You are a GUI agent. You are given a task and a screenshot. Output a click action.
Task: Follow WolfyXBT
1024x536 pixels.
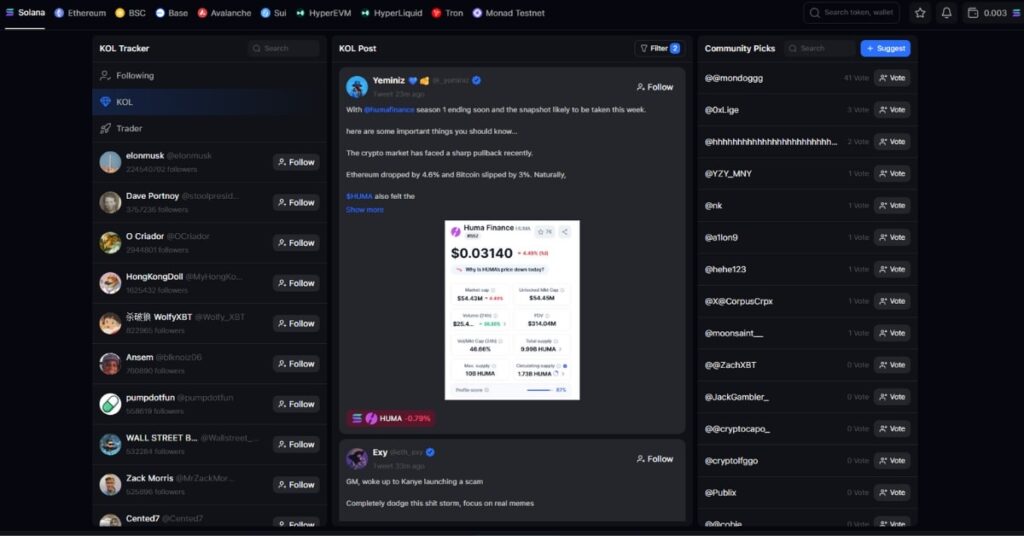(x=296, y=324)
